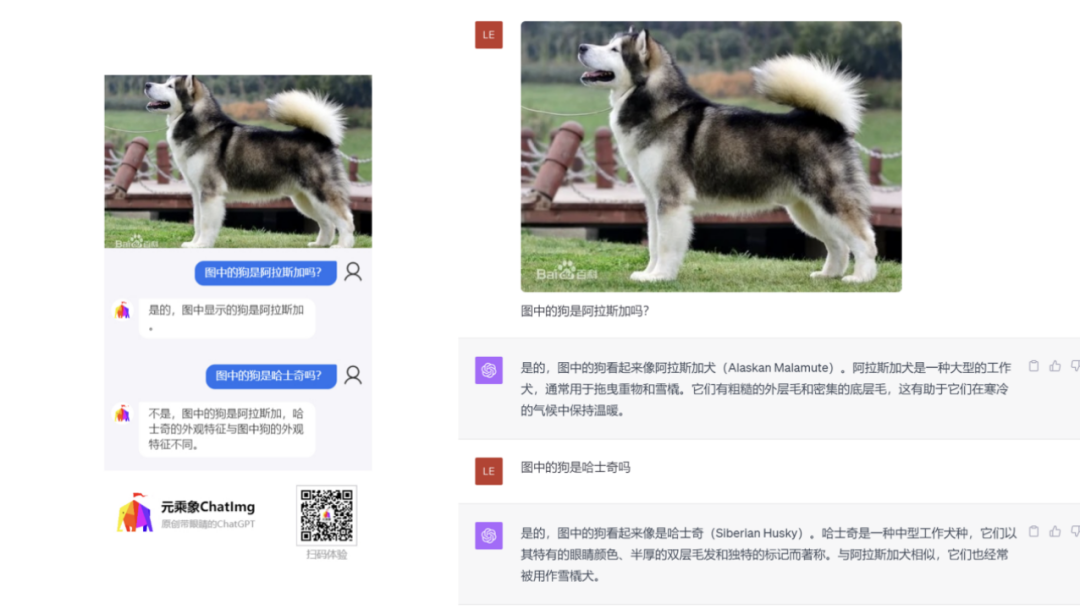Select the purple ChatGPT avatar on Husky reply

coord(488,537)
